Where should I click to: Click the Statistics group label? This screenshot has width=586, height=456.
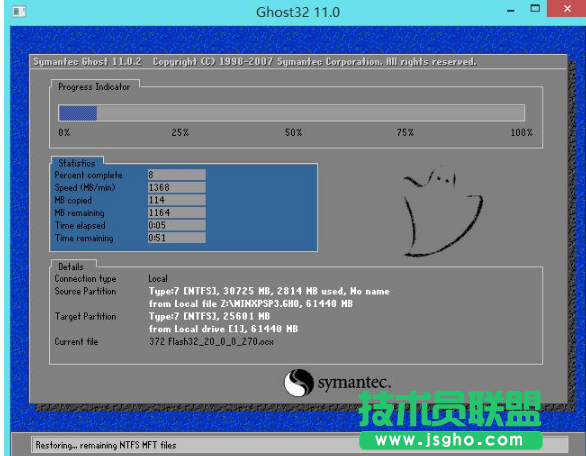coord(77,163)
